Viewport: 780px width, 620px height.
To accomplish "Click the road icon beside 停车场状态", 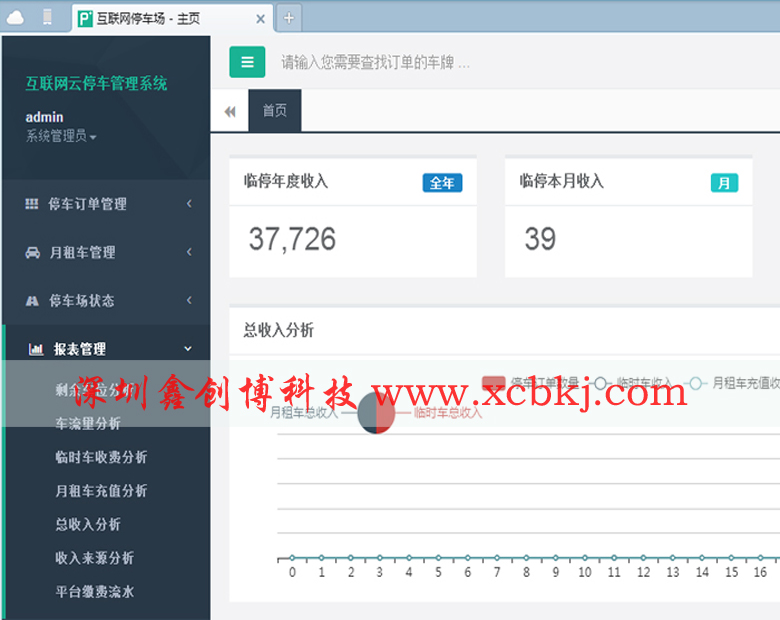I will 32,301.
